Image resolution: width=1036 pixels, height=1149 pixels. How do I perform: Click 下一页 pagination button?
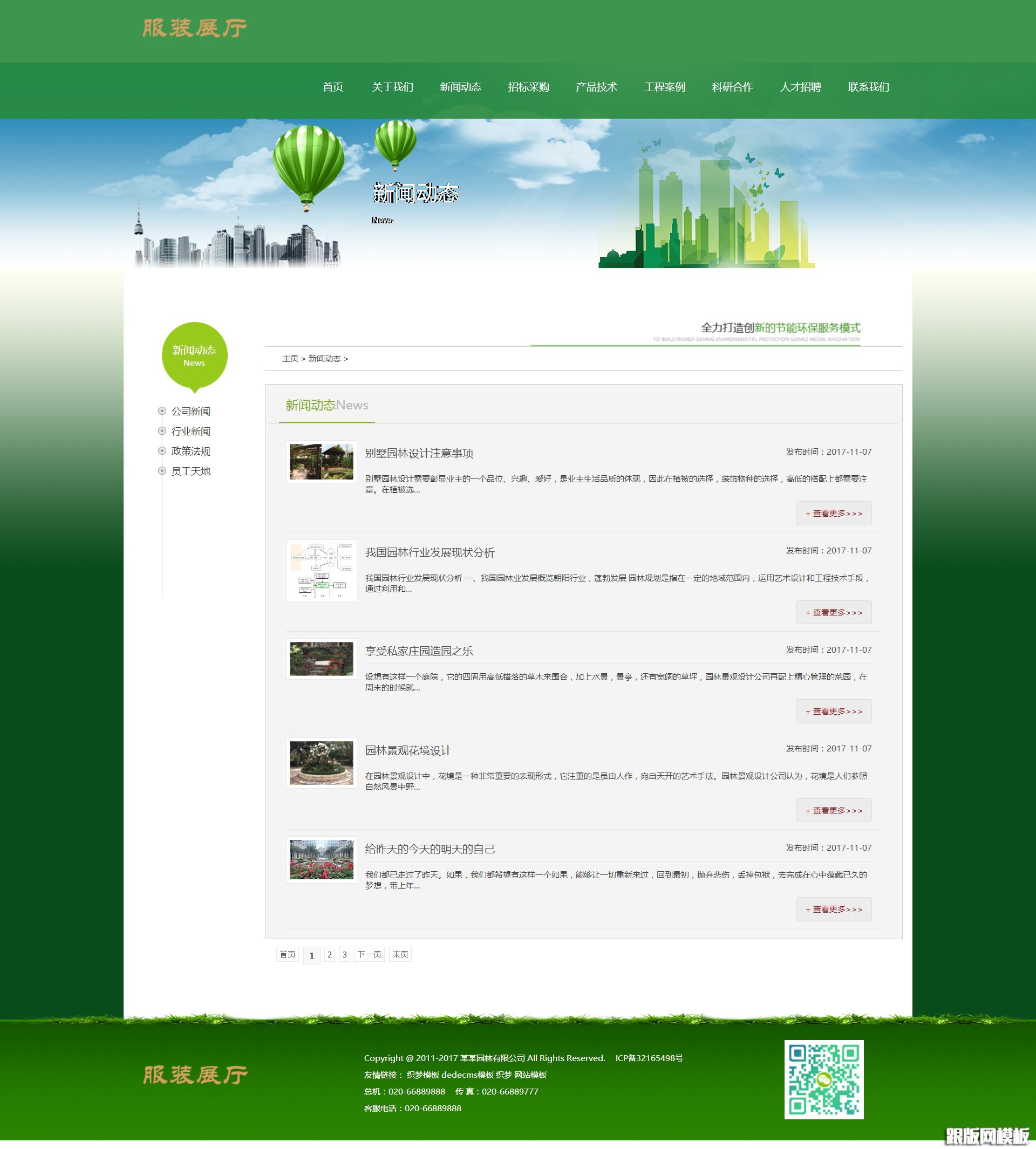coord(369,954)
